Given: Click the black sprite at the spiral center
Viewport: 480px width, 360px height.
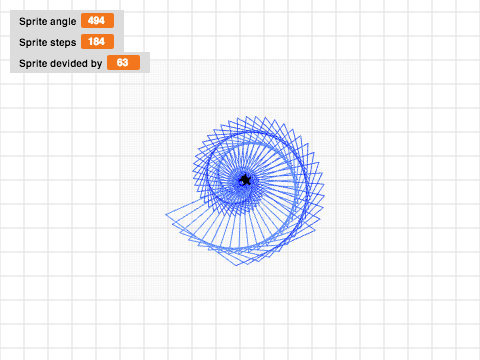Looking at the screenshot, I should click(x=245, y=180).
